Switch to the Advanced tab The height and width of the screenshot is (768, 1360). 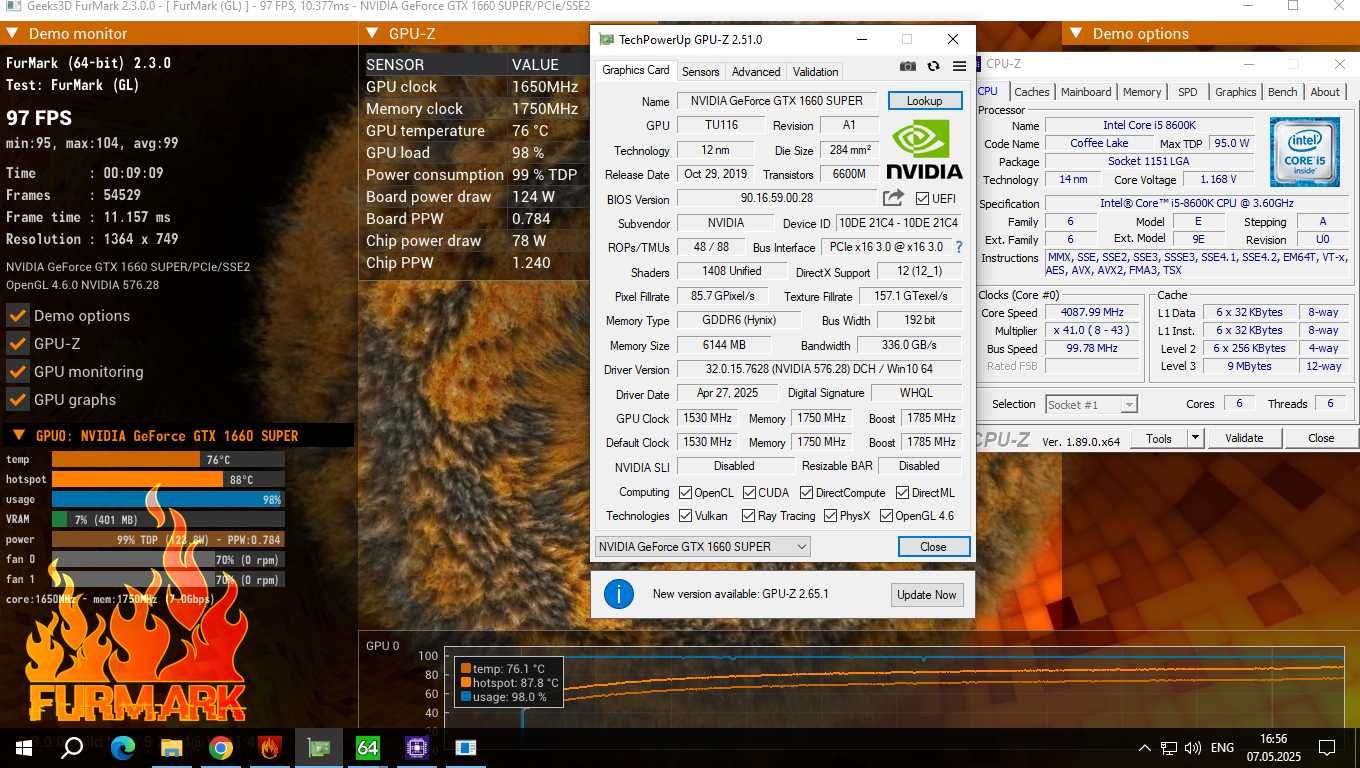click(x=756, y=72)
